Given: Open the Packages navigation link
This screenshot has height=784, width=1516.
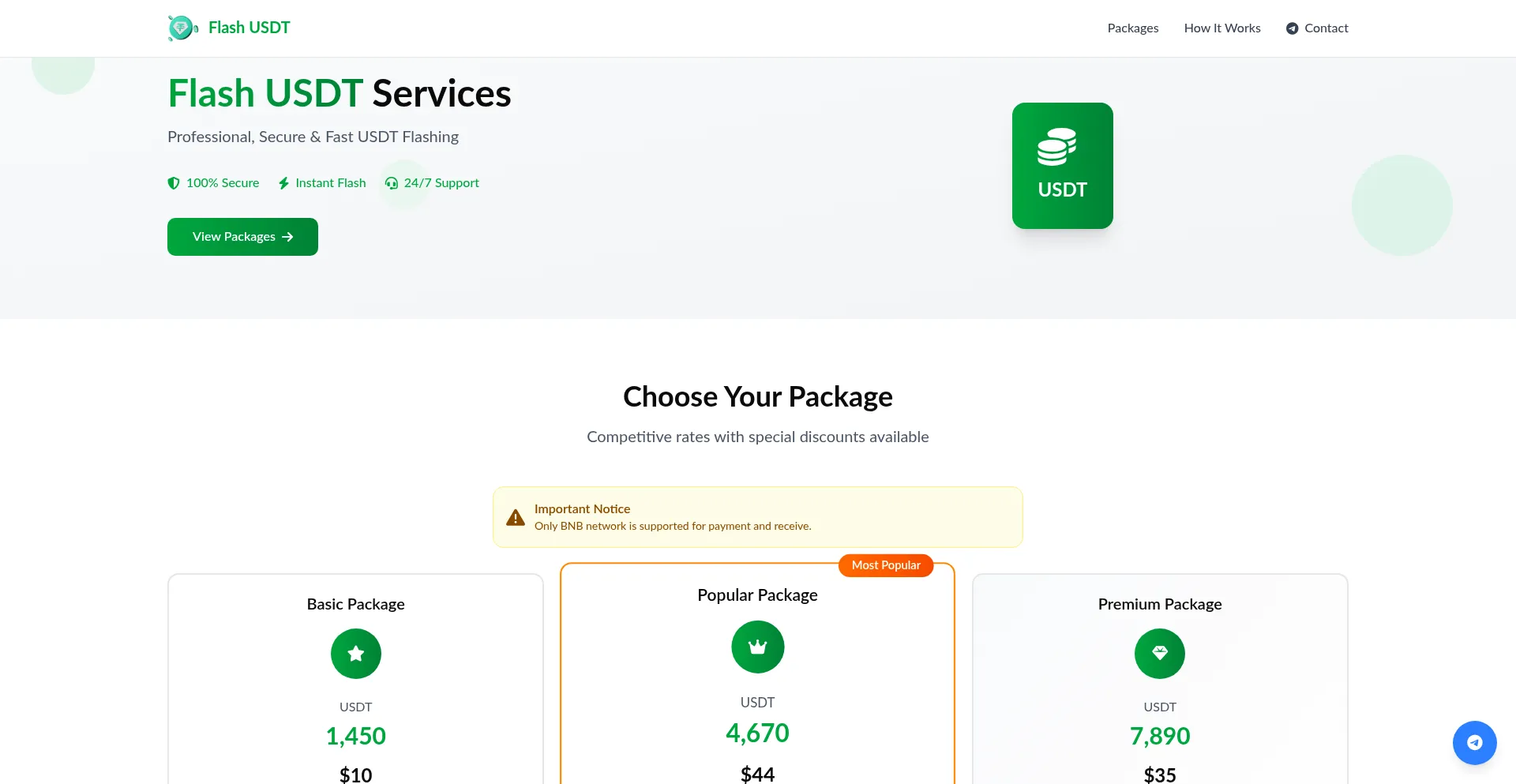Looking at the screenshot, I should point(1132,28).
